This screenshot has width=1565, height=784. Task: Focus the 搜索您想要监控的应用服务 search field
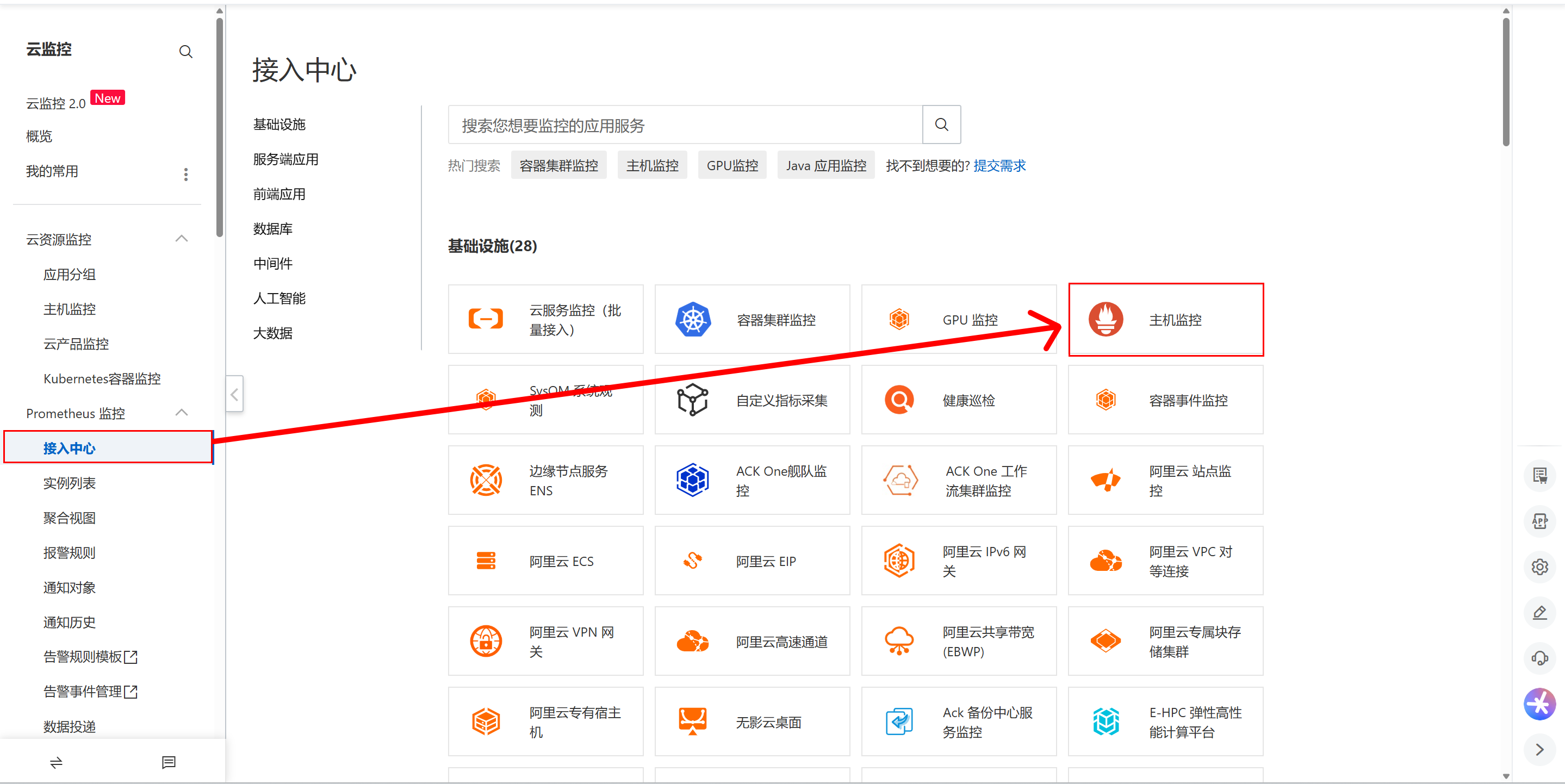coord(685,125)
